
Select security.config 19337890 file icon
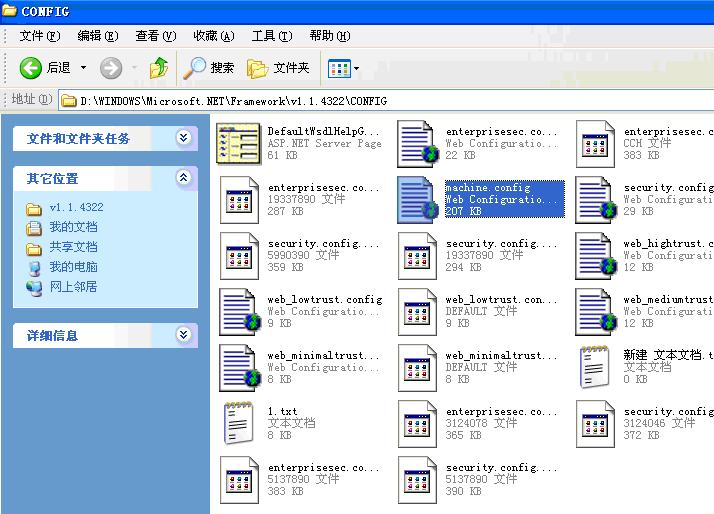tap(417, 256)
